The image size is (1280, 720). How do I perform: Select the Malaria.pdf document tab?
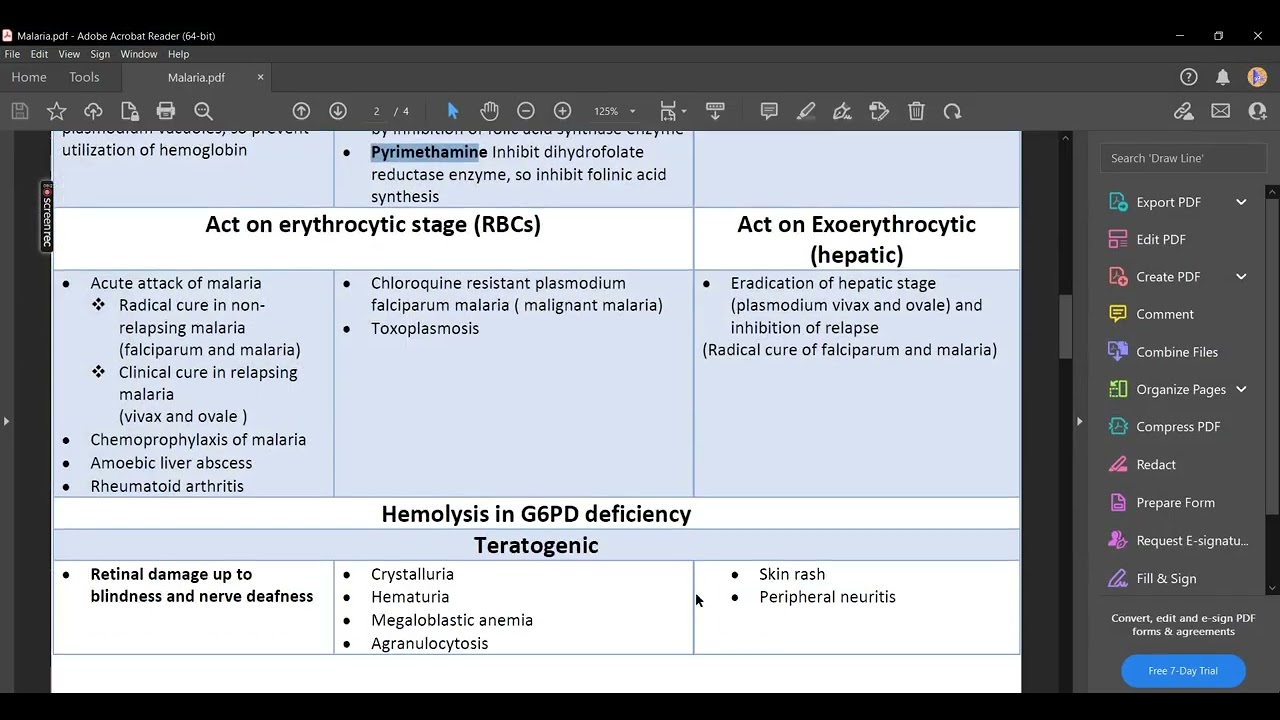[x=196, y=77]
